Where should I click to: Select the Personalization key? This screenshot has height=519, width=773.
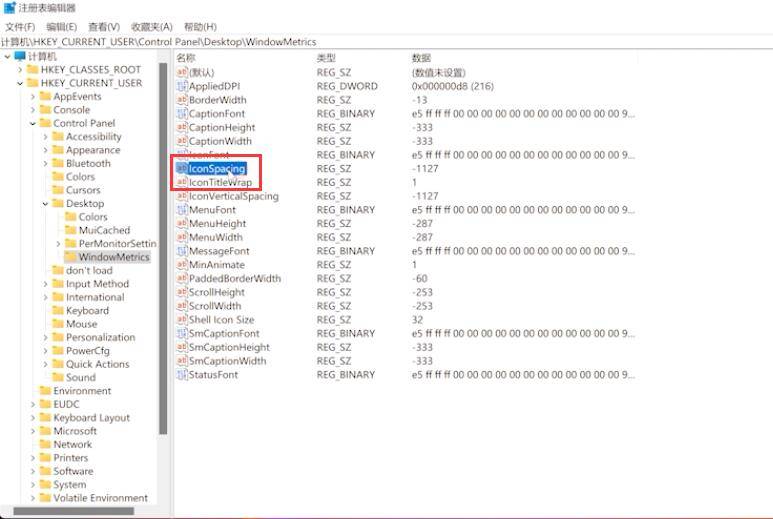(x=101, y=337)
